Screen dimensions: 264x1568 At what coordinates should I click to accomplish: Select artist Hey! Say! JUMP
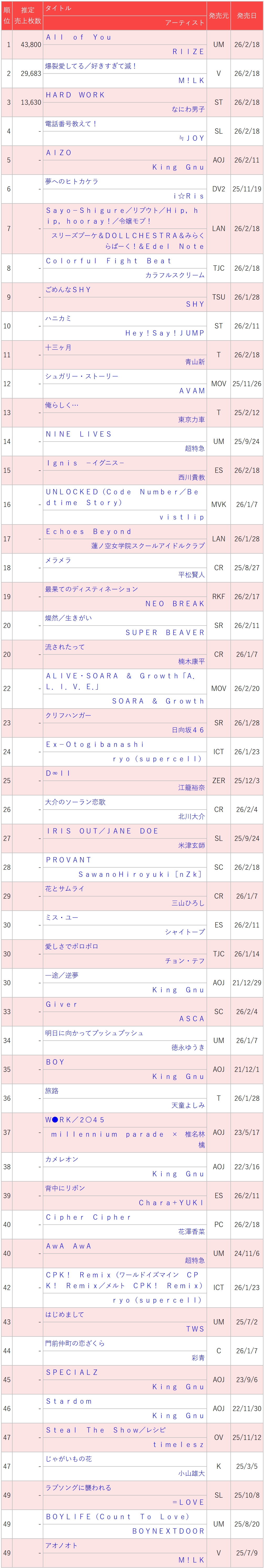pyautogui.click(x=164, y=333)
